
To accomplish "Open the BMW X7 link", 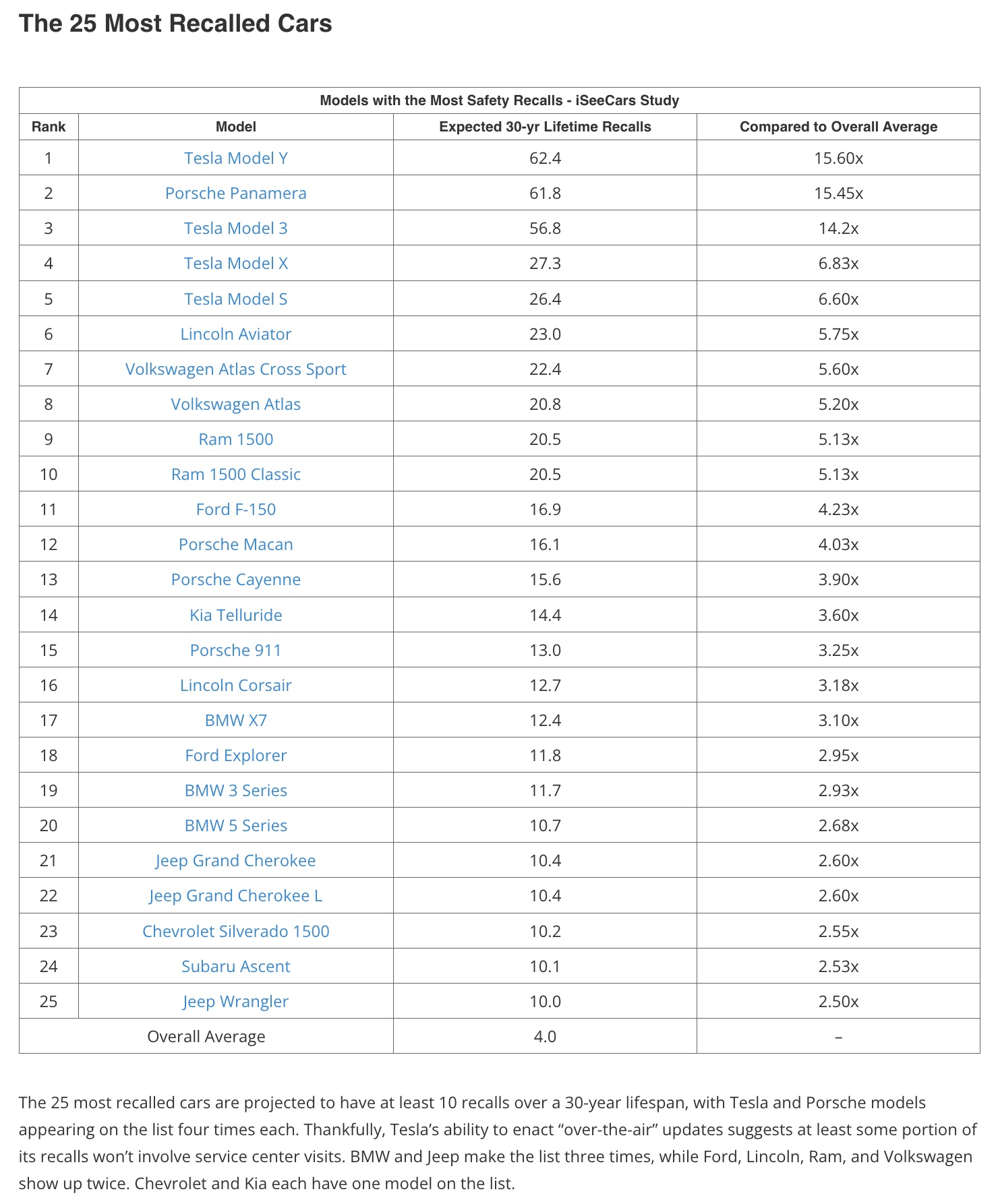I will [x=236, y=720].
